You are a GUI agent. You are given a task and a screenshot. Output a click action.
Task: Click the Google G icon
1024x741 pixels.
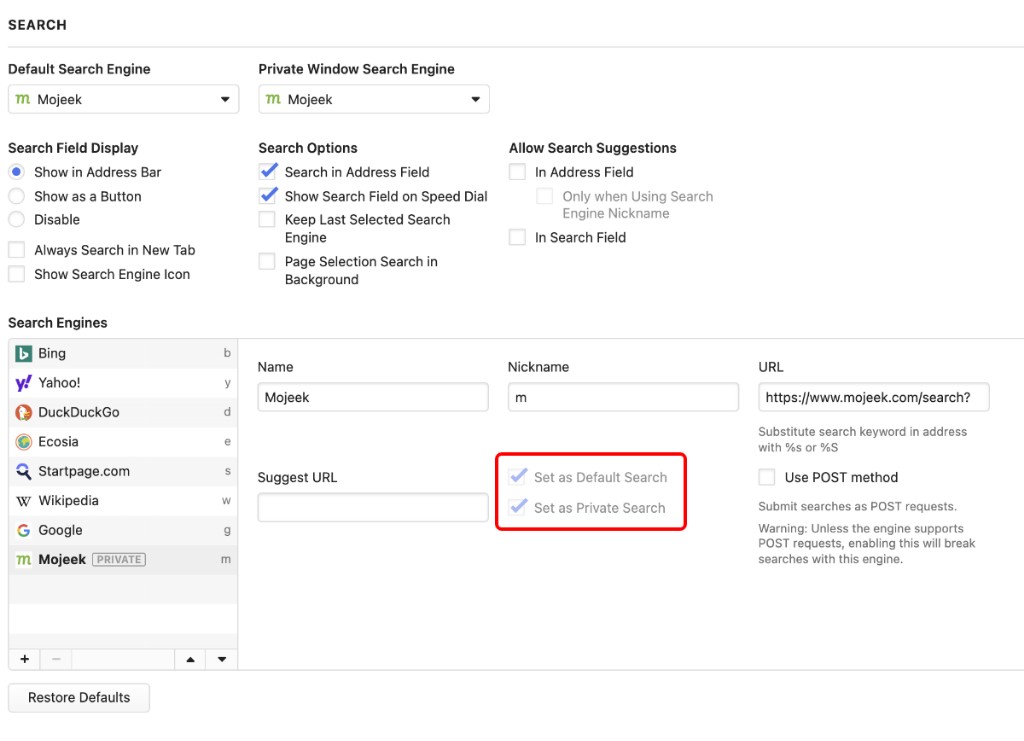(x=24, y=530)
